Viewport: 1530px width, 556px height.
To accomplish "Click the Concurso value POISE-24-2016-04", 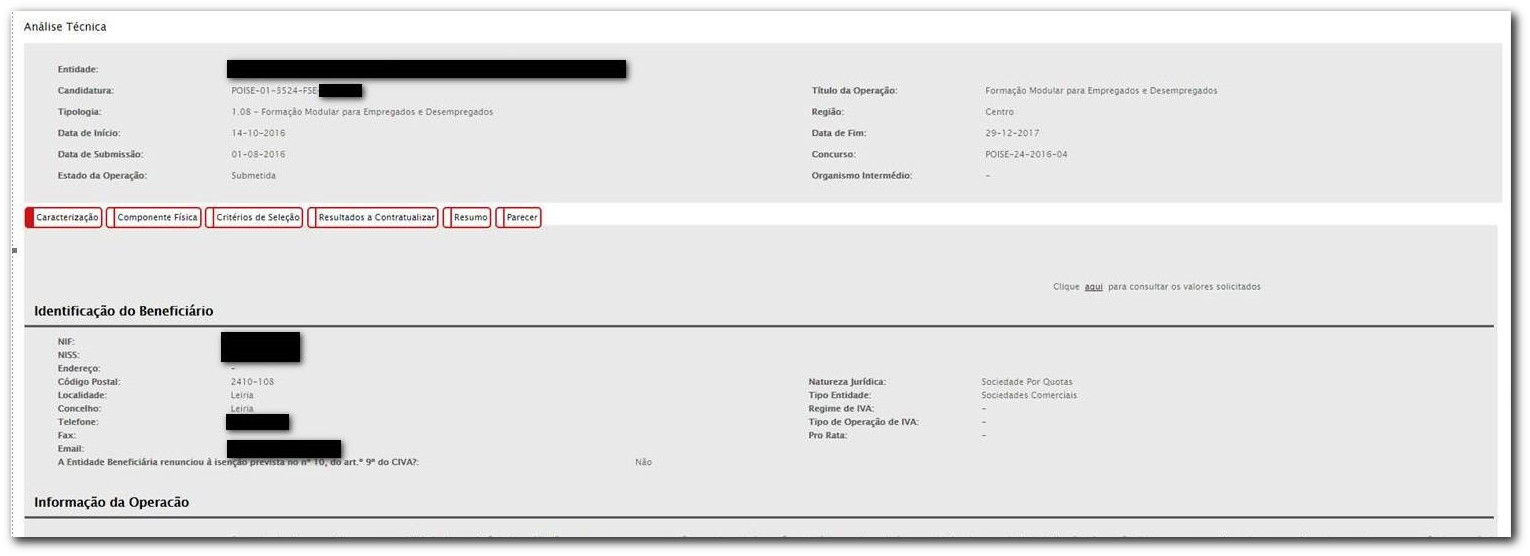I will [x=1026, y=154].
